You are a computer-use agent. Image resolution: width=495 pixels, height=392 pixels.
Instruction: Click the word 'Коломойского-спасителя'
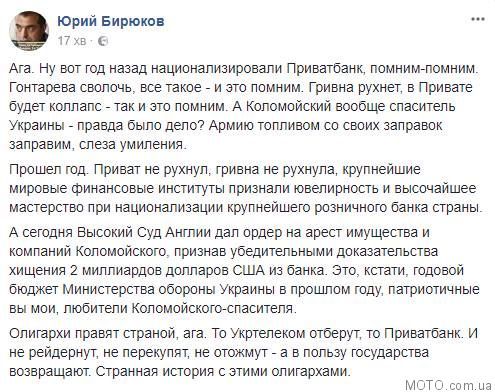coord(214,308)
